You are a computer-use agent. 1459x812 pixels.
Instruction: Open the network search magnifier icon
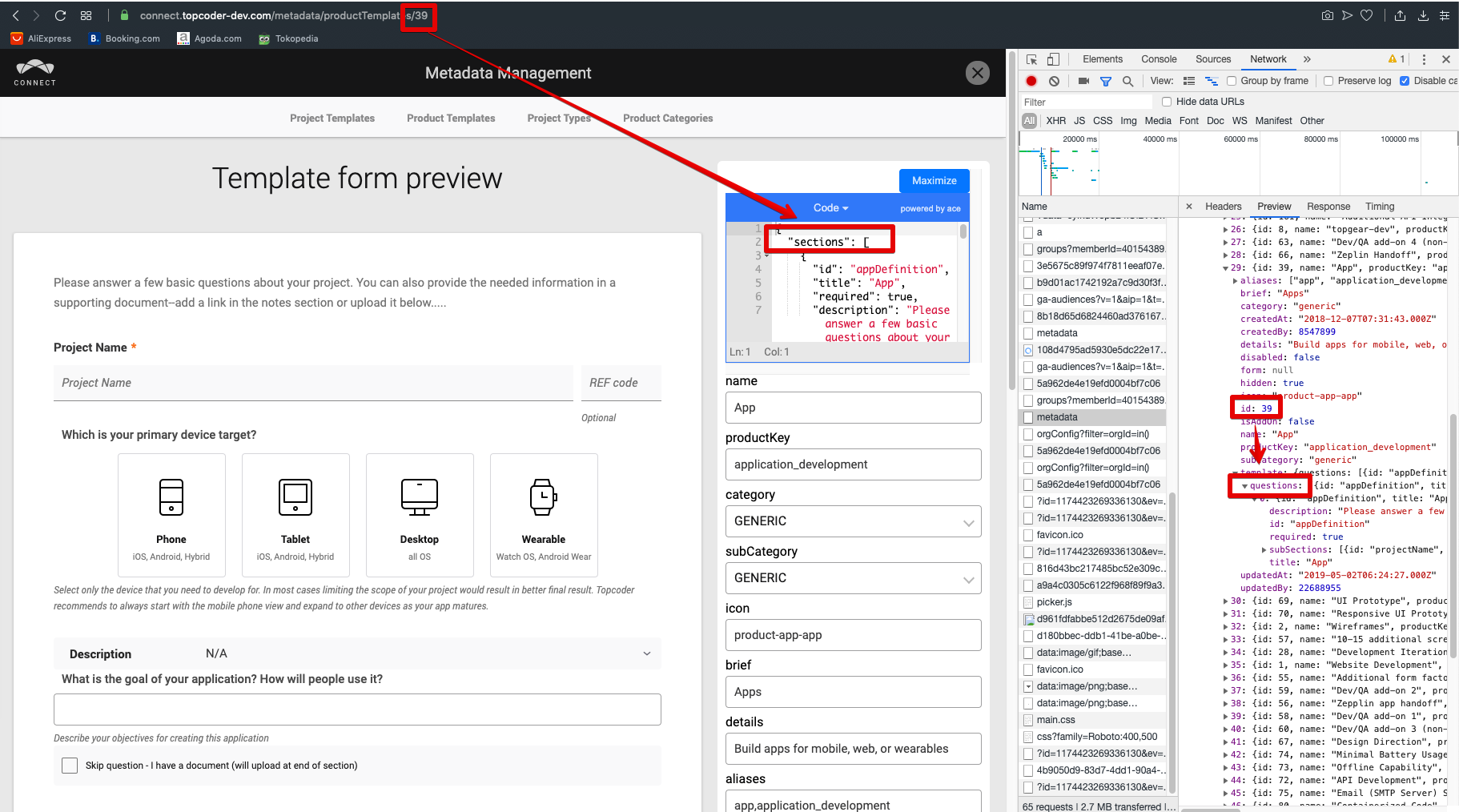click(x=1127, y=81)
